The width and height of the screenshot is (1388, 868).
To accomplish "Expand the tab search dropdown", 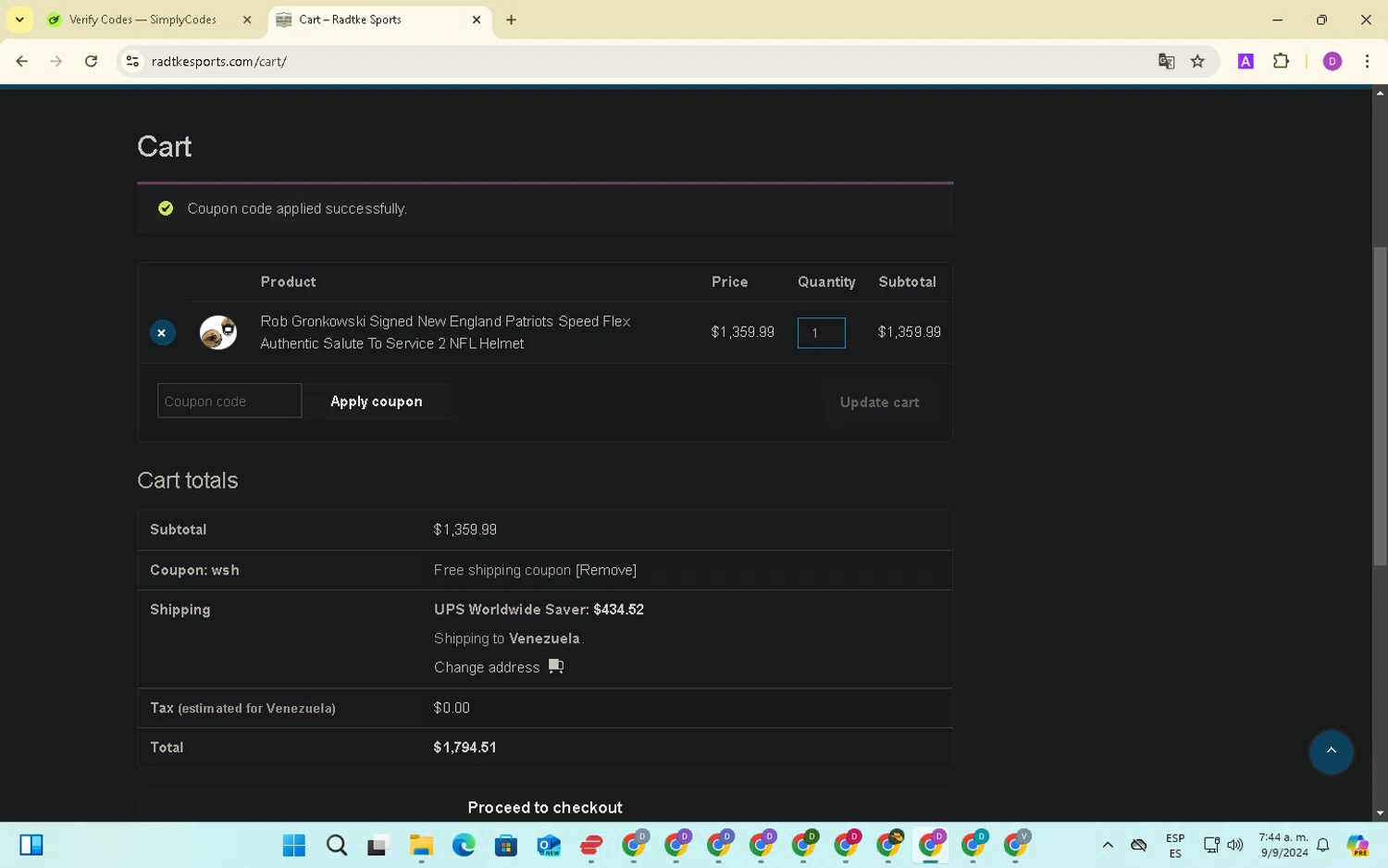I will pyautogui.click(x=19, y=19).
